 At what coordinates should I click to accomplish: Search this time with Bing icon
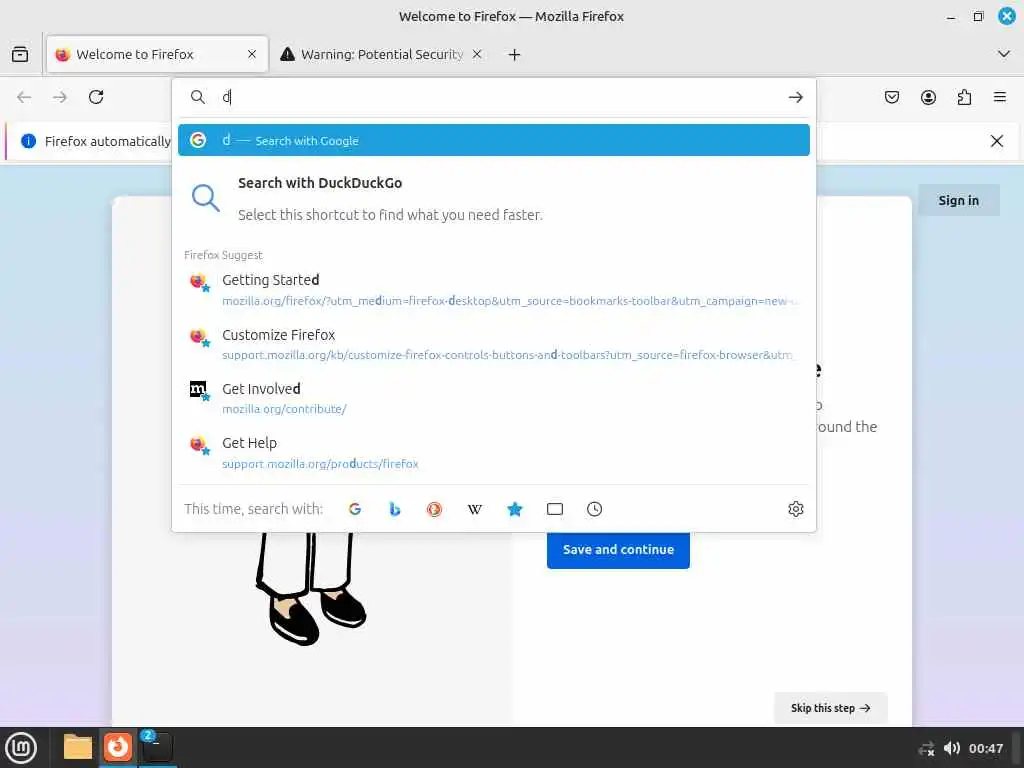point(394,509)
